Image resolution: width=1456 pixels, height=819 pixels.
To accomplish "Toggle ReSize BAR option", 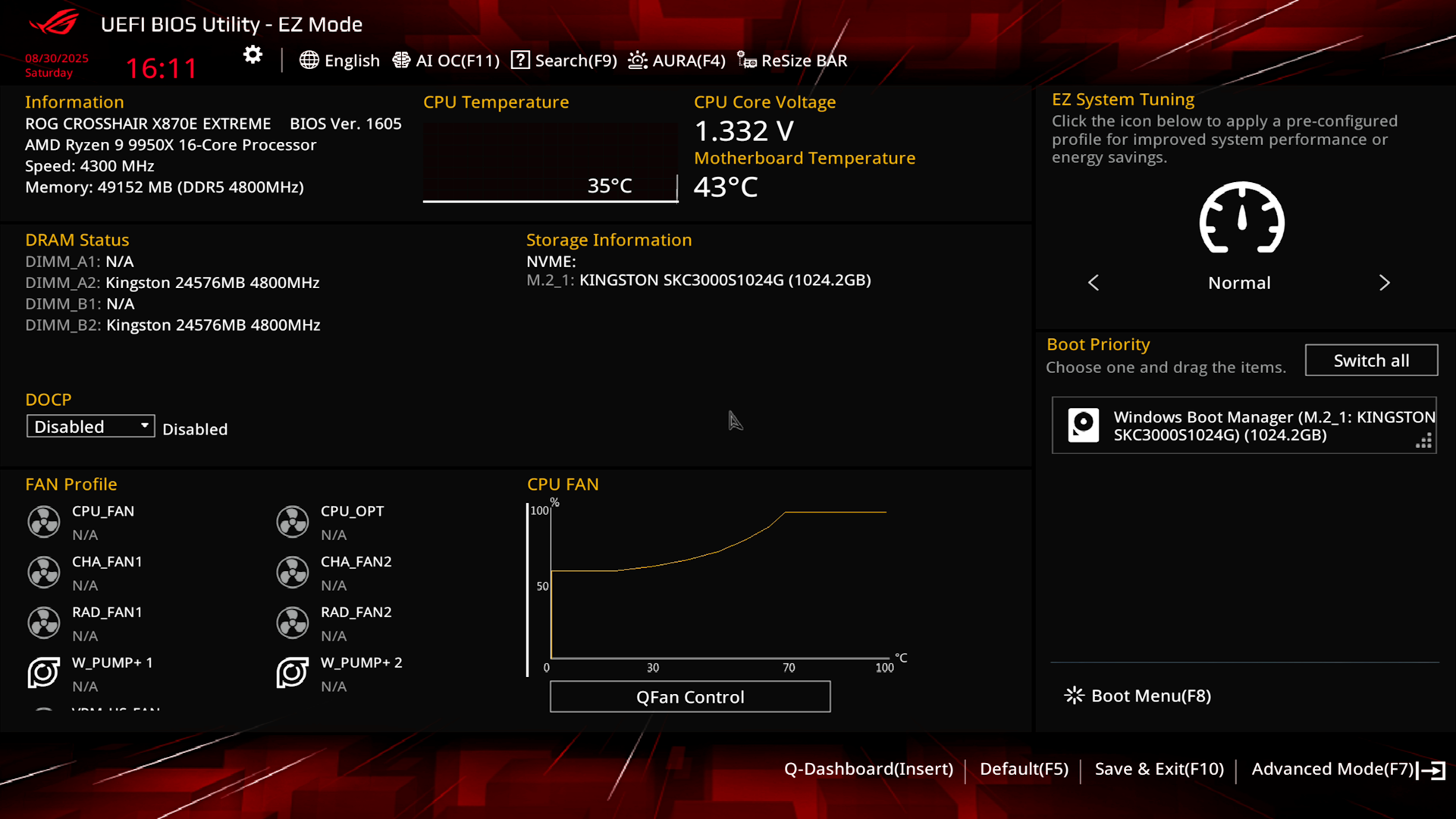I will click(792, 61).
